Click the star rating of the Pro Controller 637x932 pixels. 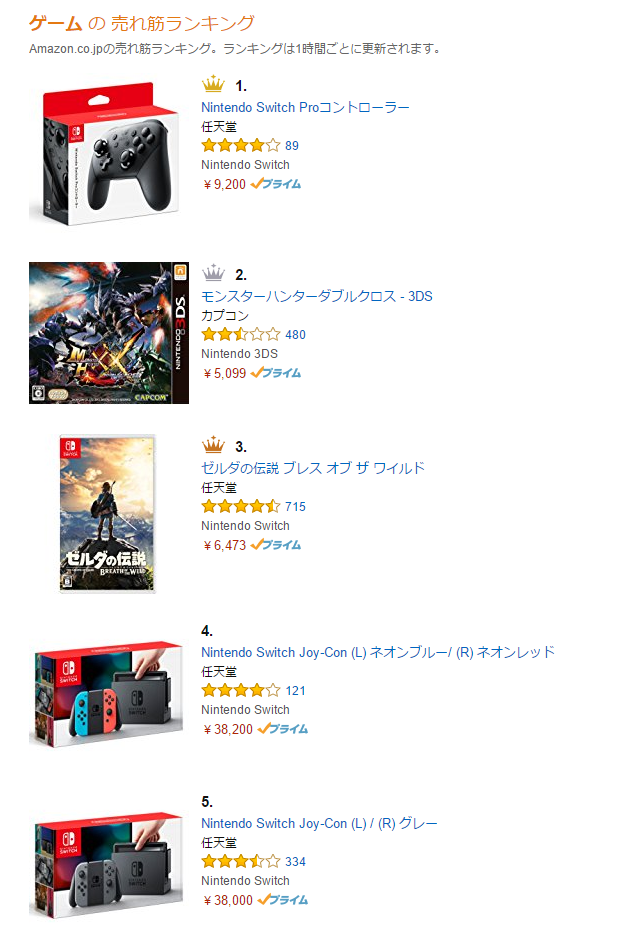[241, 145]
